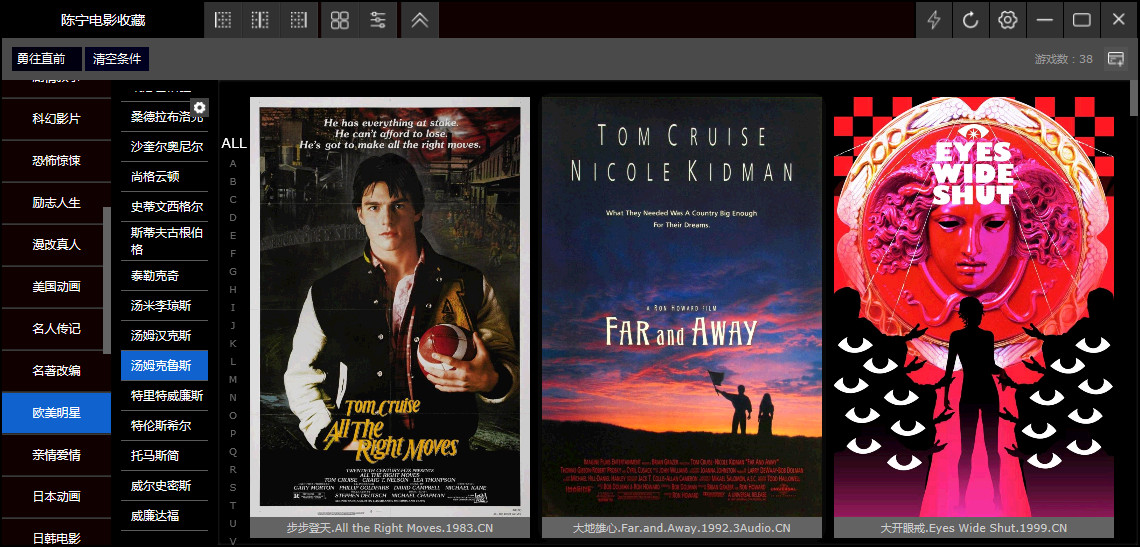1140x547 pixels.
Task: Select the 科幻影片 category
Action: [x=56, y=119]
